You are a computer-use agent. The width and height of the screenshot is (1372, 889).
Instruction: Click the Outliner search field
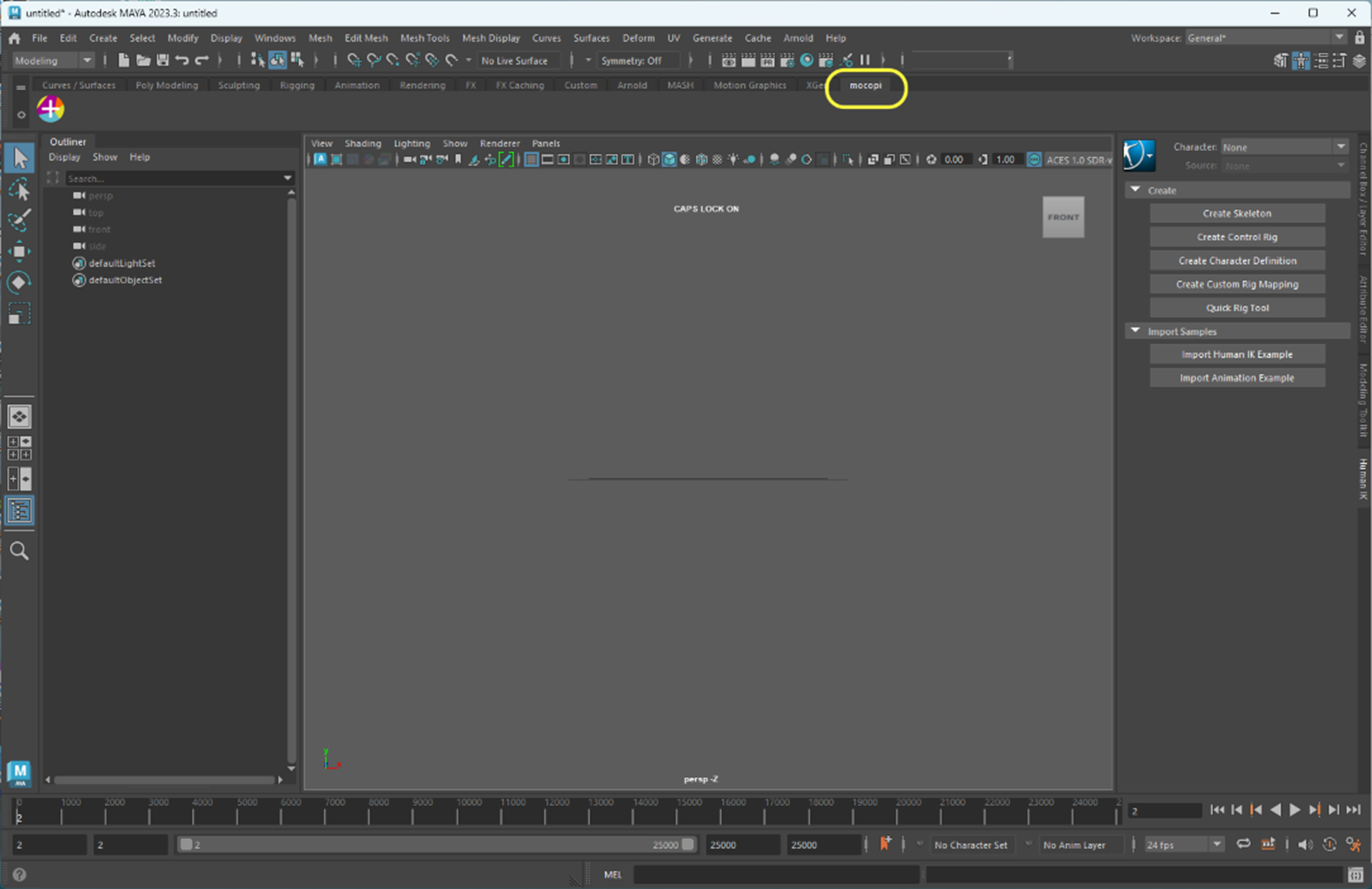click(173, 178)
